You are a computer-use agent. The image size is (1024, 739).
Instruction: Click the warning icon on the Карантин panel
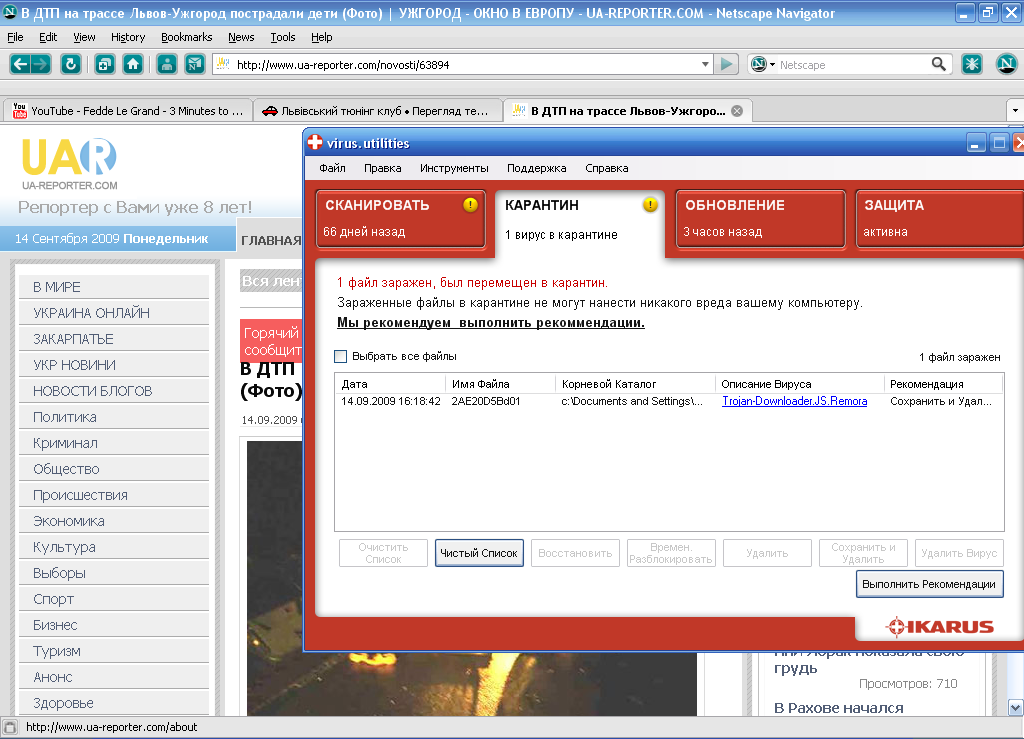[x=650, y=205]
